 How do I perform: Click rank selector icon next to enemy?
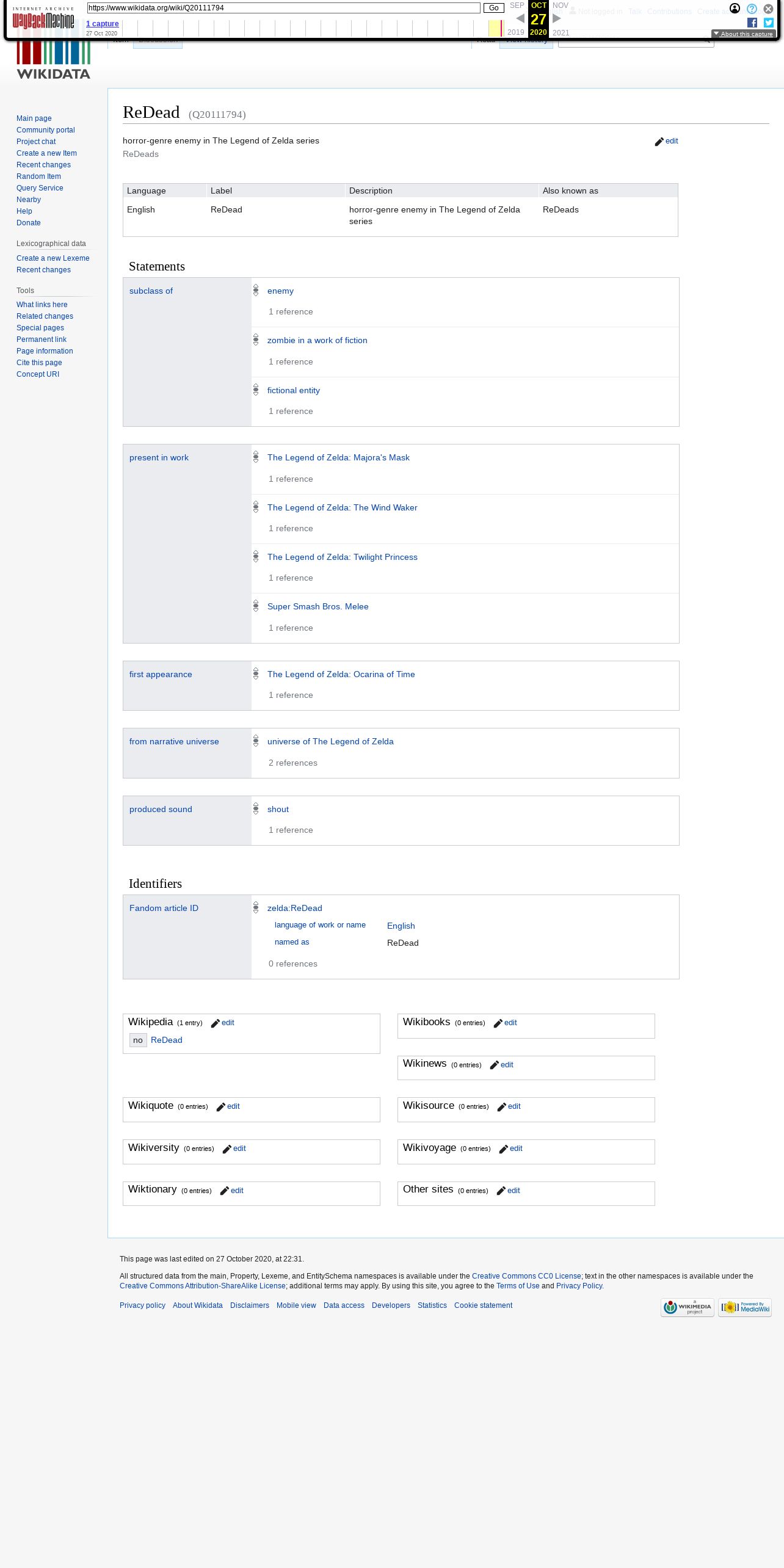tap(256, 291)
